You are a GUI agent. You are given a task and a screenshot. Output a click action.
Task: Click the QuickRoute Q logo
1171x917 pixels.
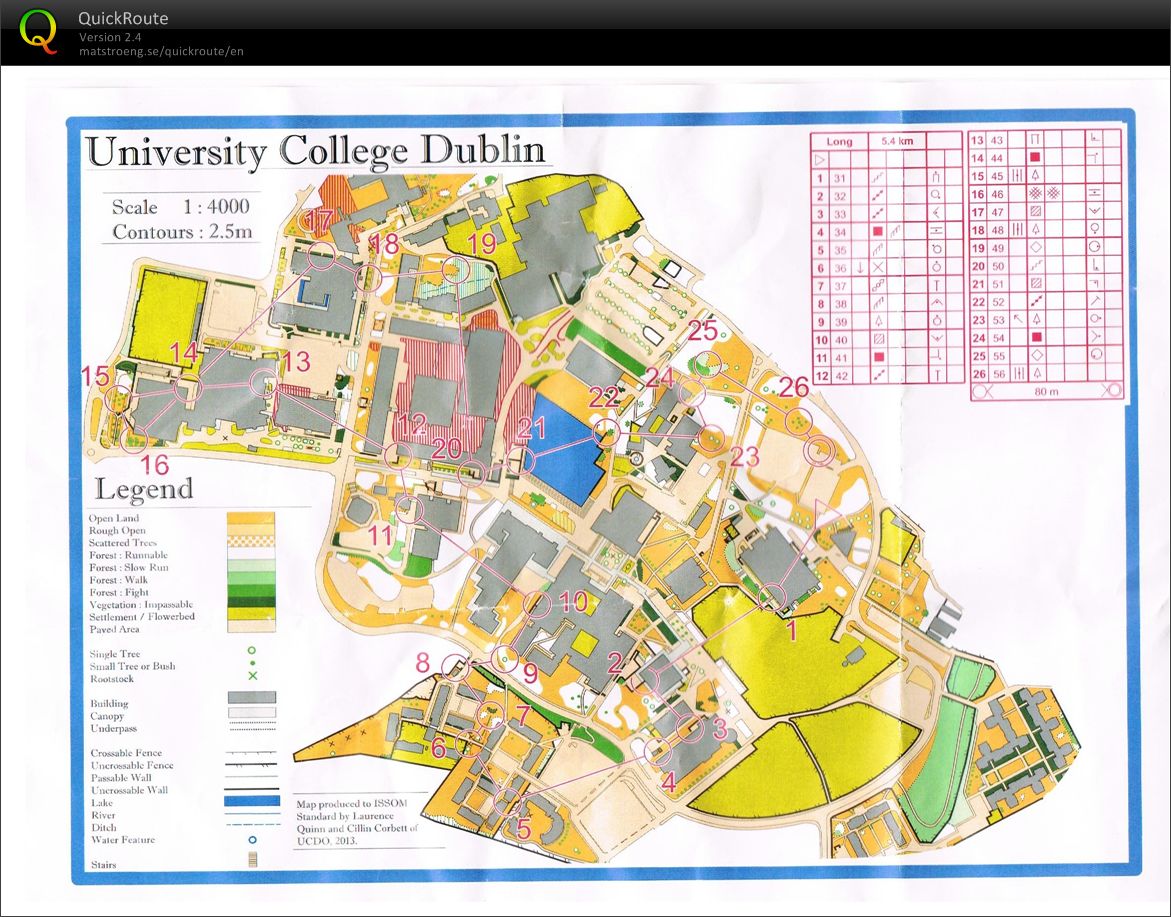38,31
